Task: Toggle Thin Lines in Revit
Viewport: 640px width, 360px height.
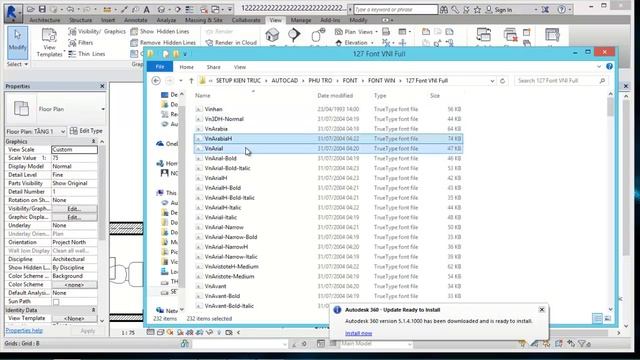Action: (87, 54)
